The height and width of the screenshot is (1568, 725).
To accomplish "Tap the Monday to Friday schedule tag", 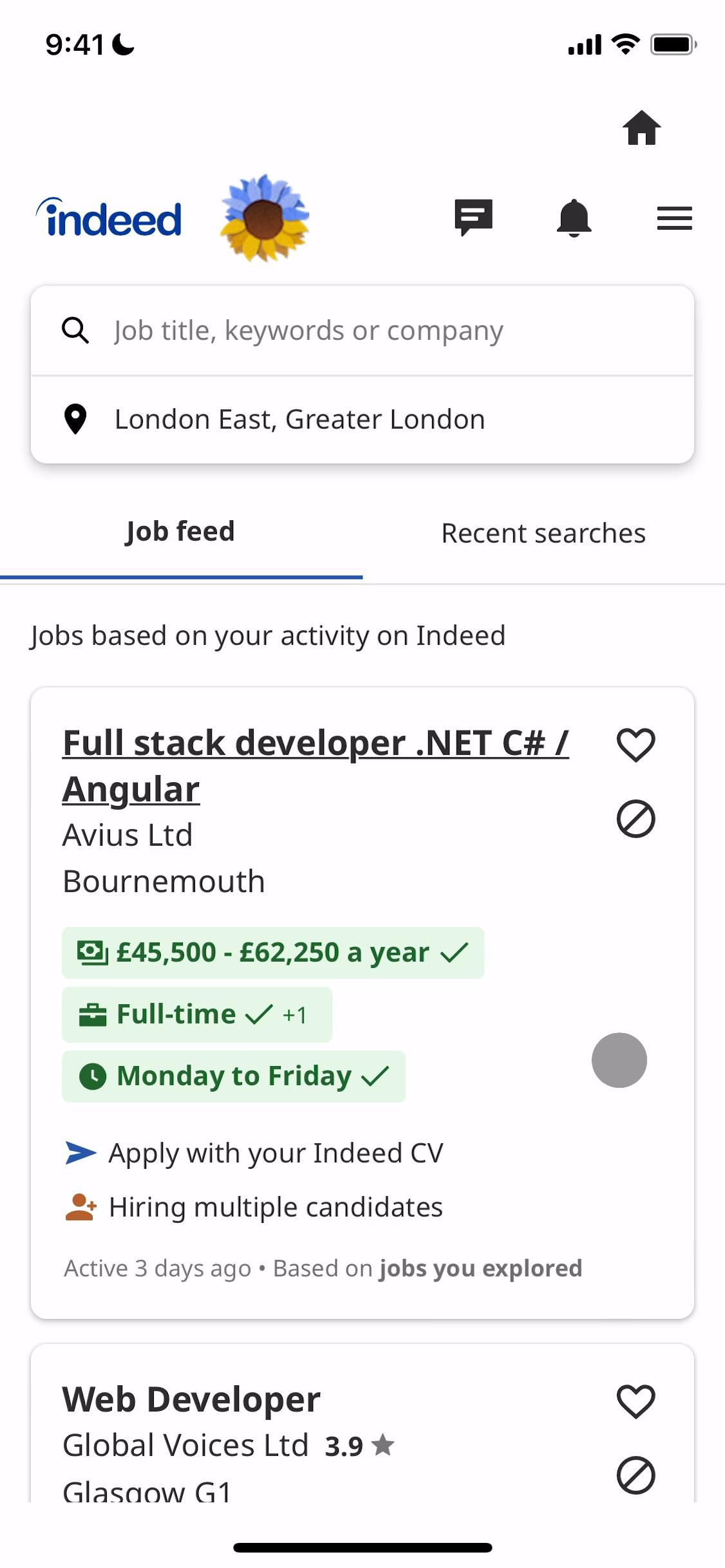I will (x=234, y=1076).
